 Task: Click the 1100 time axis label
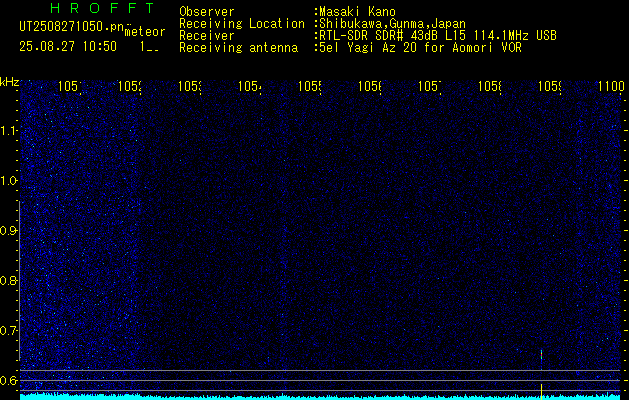pos(611,87)
